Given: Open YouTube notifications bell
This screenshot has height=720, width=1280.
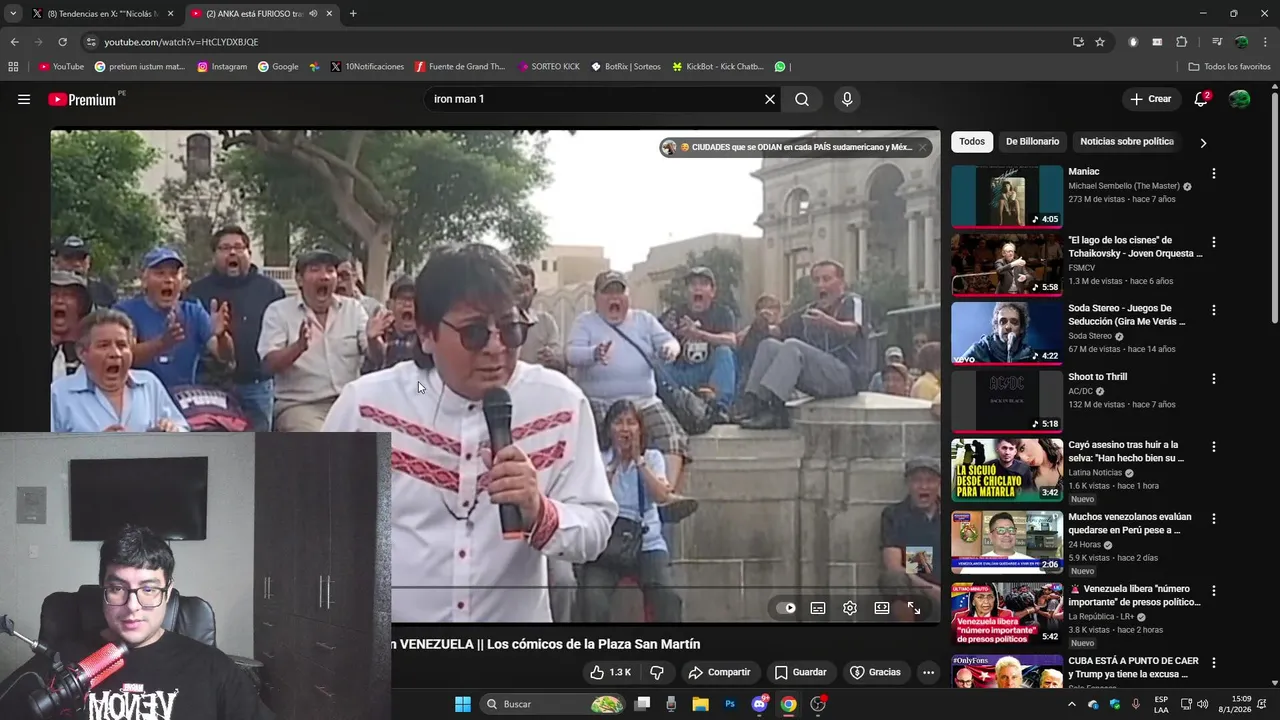Looking at the screenshot, I should 1201,99.
